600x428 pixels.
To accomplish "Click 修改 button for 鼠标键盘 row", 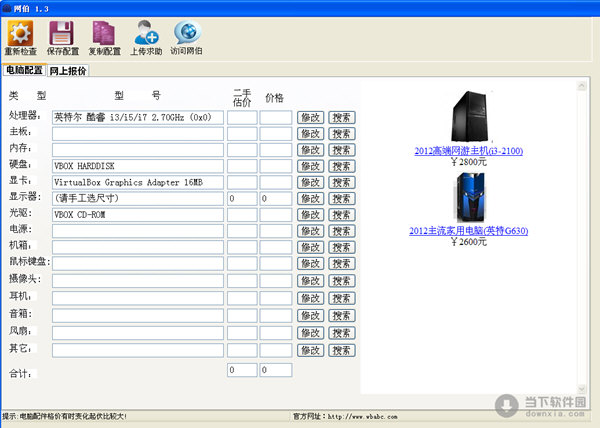I will [311, 264].
